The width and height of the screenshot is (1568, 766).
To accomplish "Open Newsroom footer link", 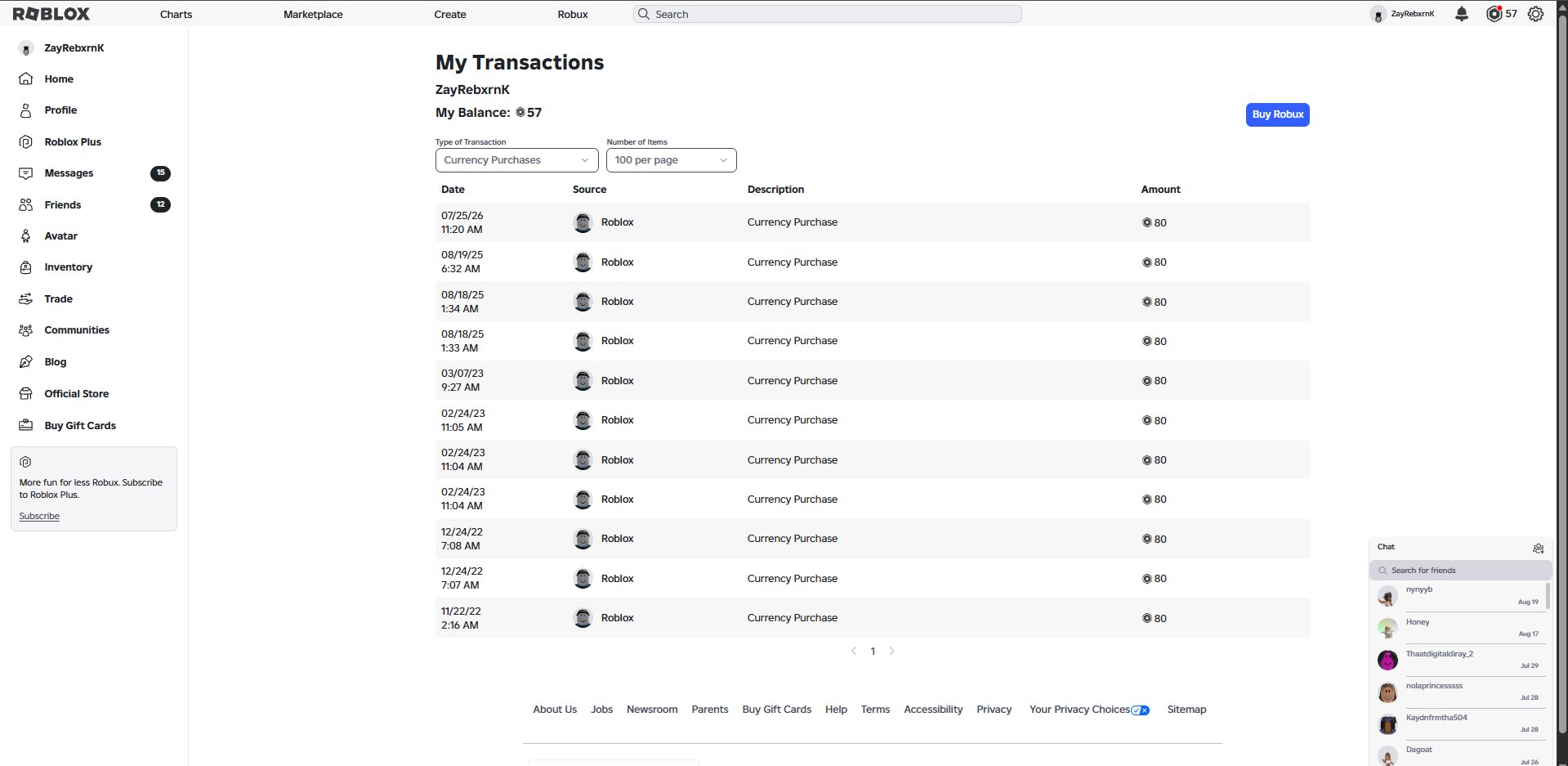I will [x=652, y=710].
